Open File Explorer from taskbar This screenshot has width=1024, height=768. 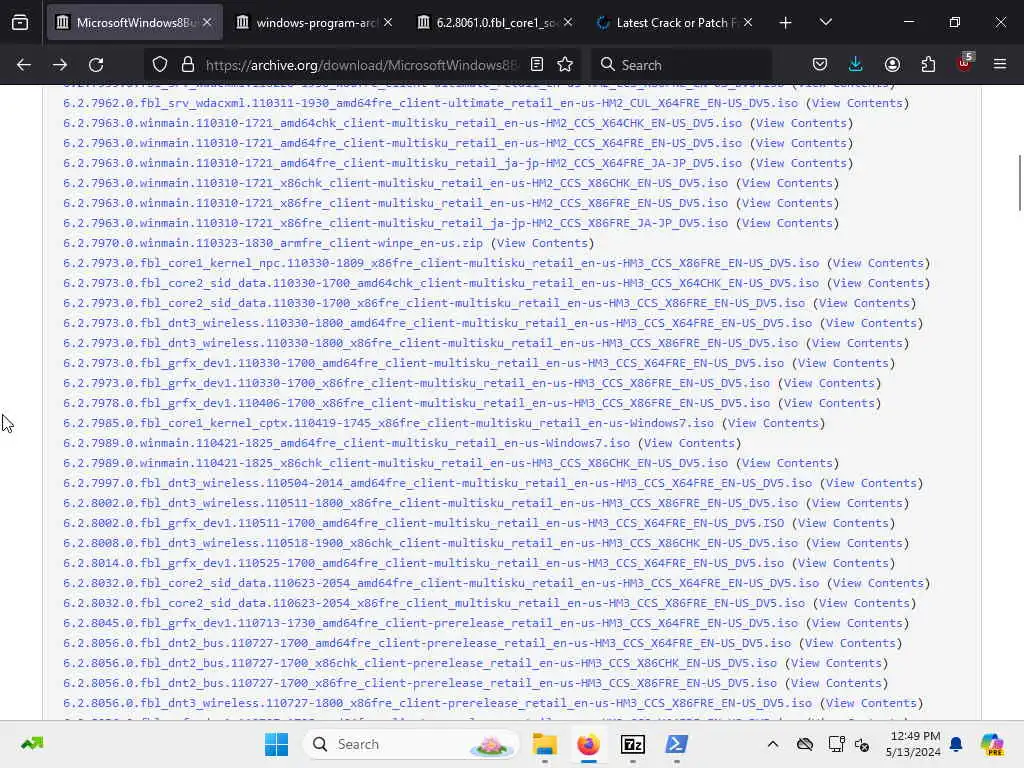tap(545, 744)
